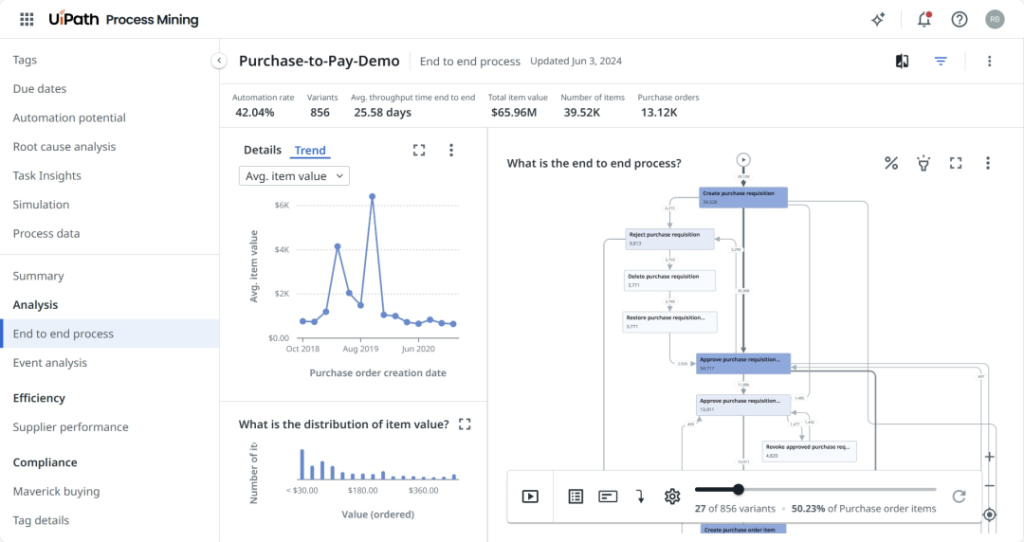Toggle percentage display on process graph
Image resolution: width=1024 pixels, height=542 pixels.
pyautogui.click(x=891, y=163)
